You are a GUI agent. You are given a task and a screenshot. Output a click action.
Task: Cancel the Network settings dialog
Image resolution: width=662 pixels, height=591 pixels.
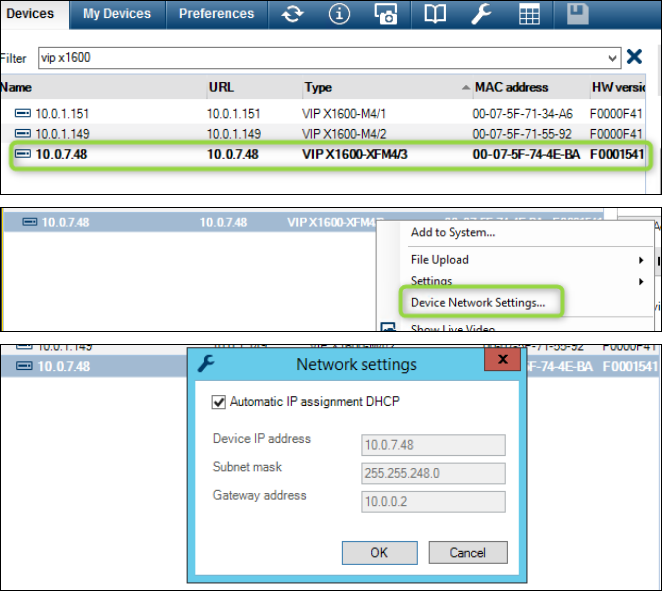[467, 552]
